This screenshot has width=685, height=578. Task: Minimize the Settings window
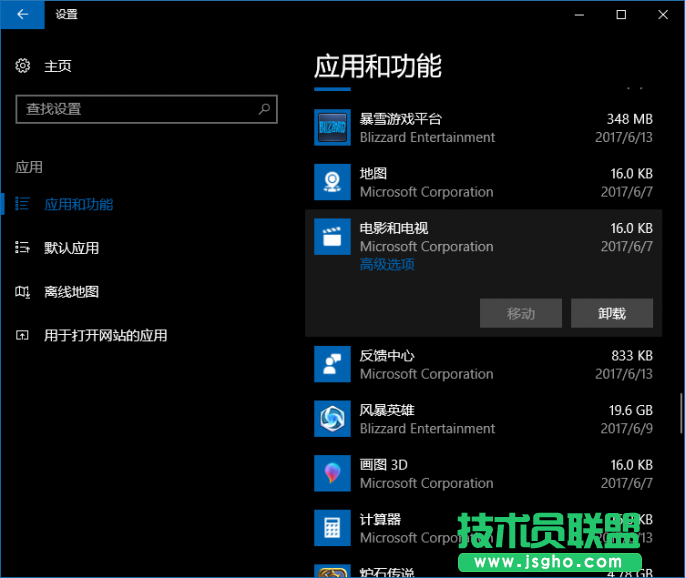579,15
